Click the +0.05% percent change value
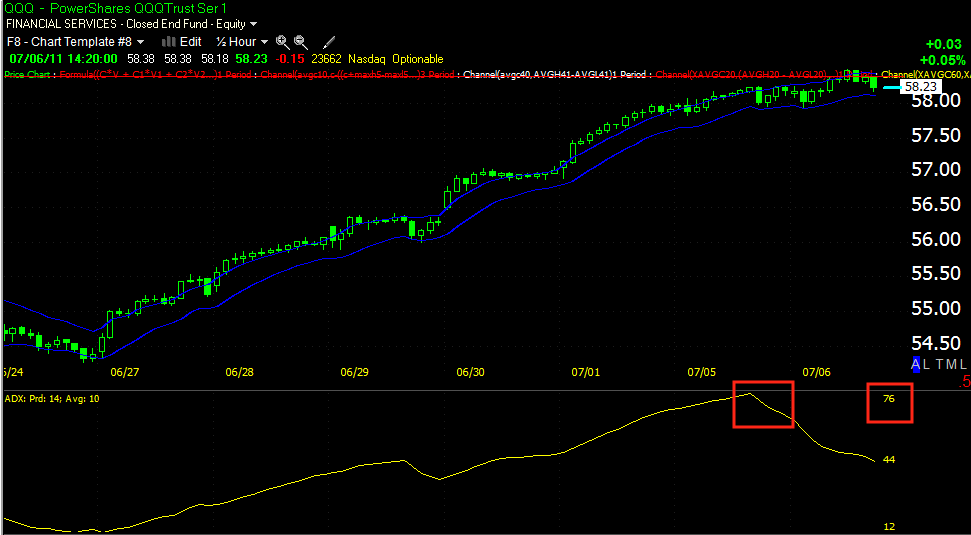The height and width of the screenshot is (535, 971). pyautogui.click(x=942, y=60)
